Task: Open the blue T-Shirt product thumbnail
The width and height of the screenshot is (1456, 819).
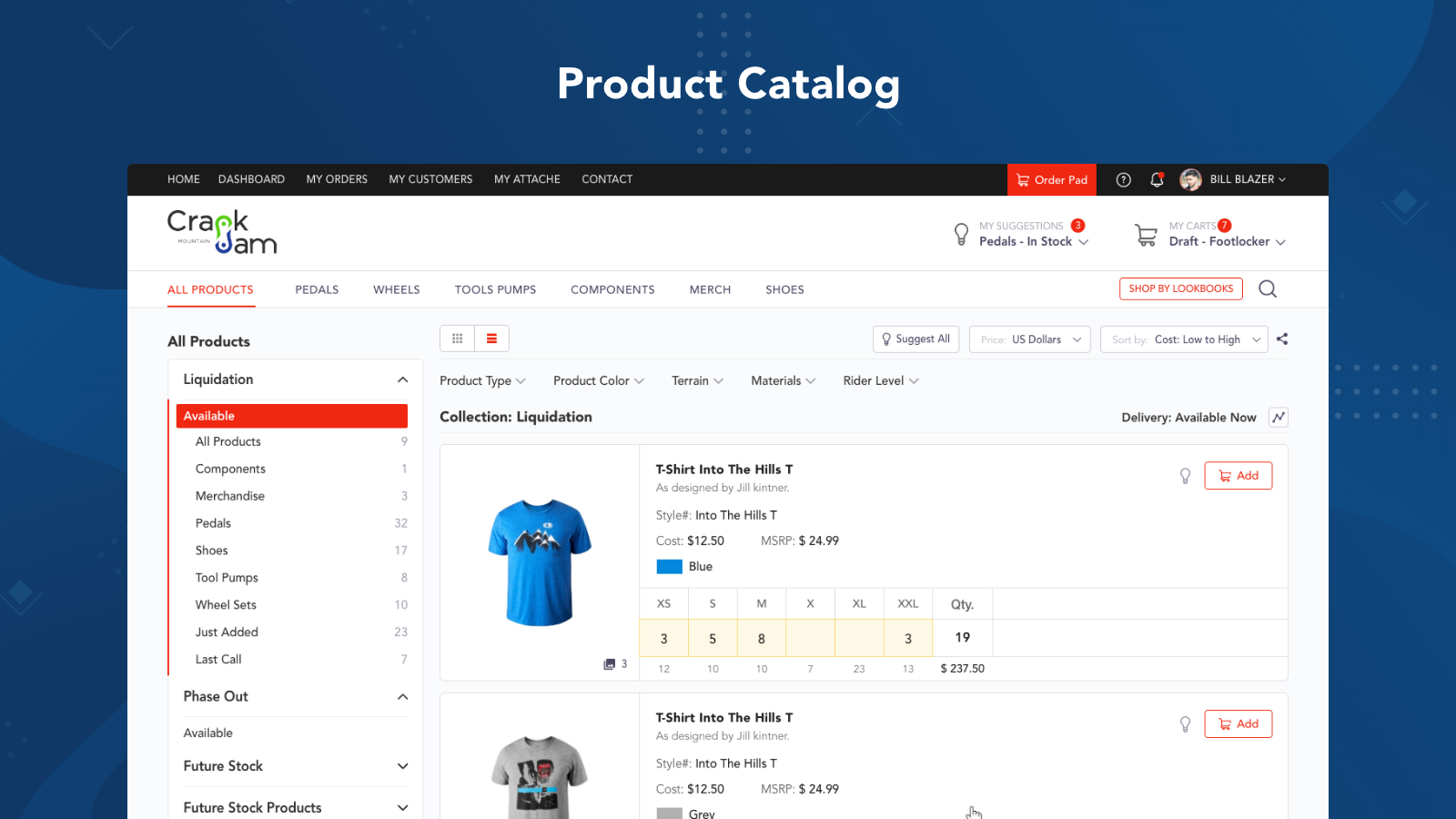Action: [x=540, y=561]
